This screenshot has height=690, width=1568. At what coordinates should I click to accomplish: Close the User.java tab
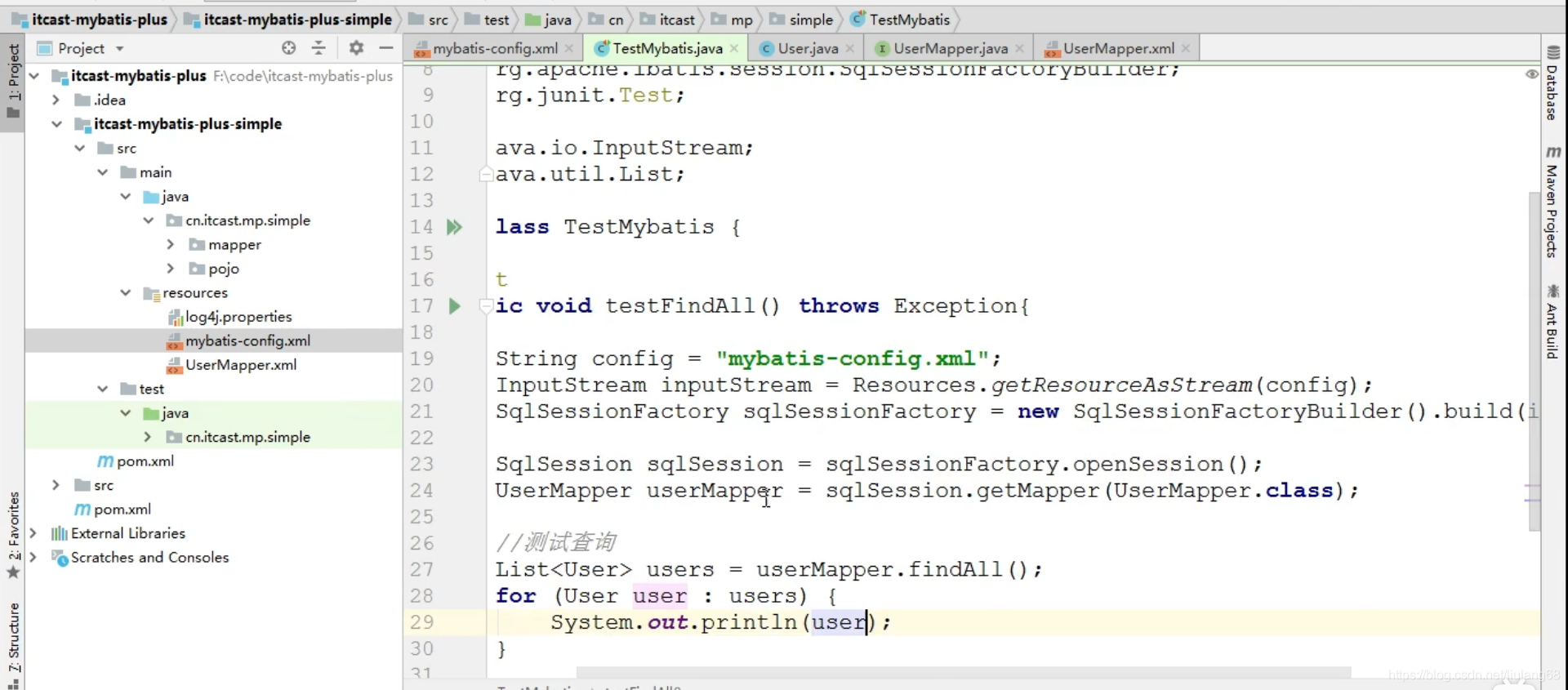coord(850,48)
